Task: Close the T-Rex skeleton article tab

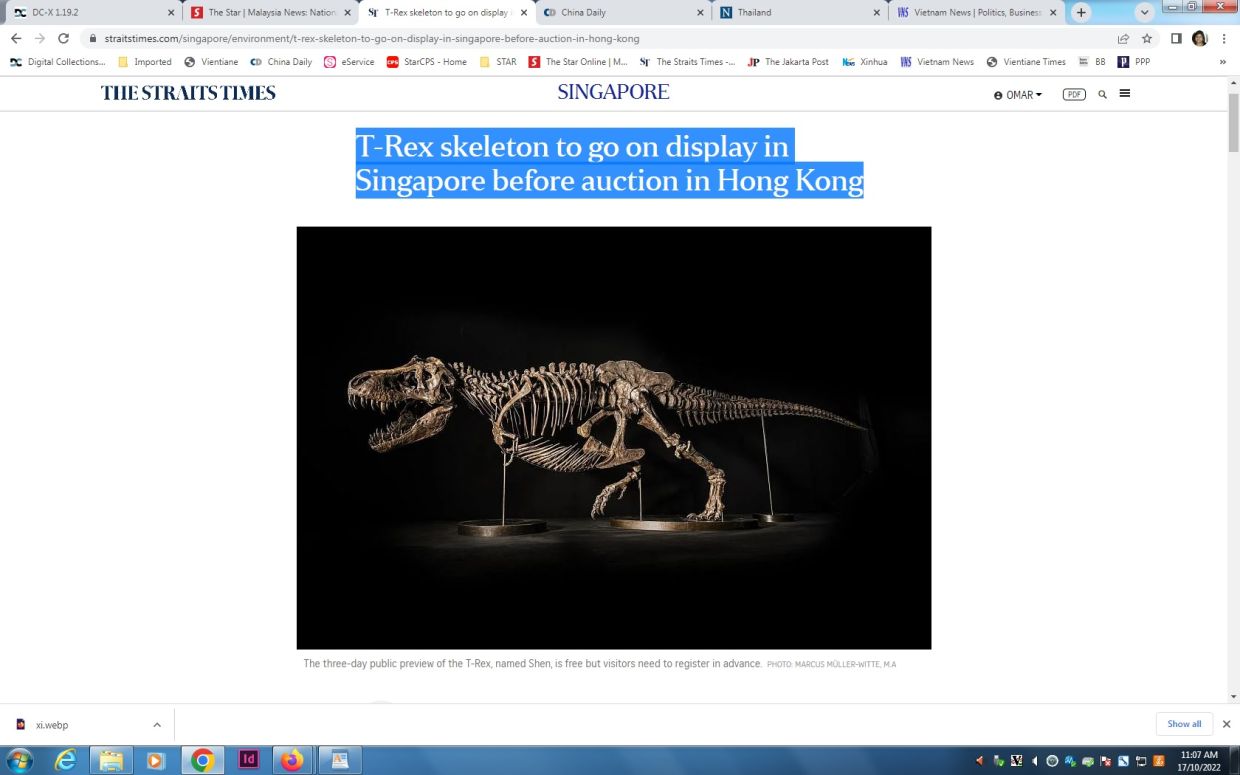Action: [524, 13]
